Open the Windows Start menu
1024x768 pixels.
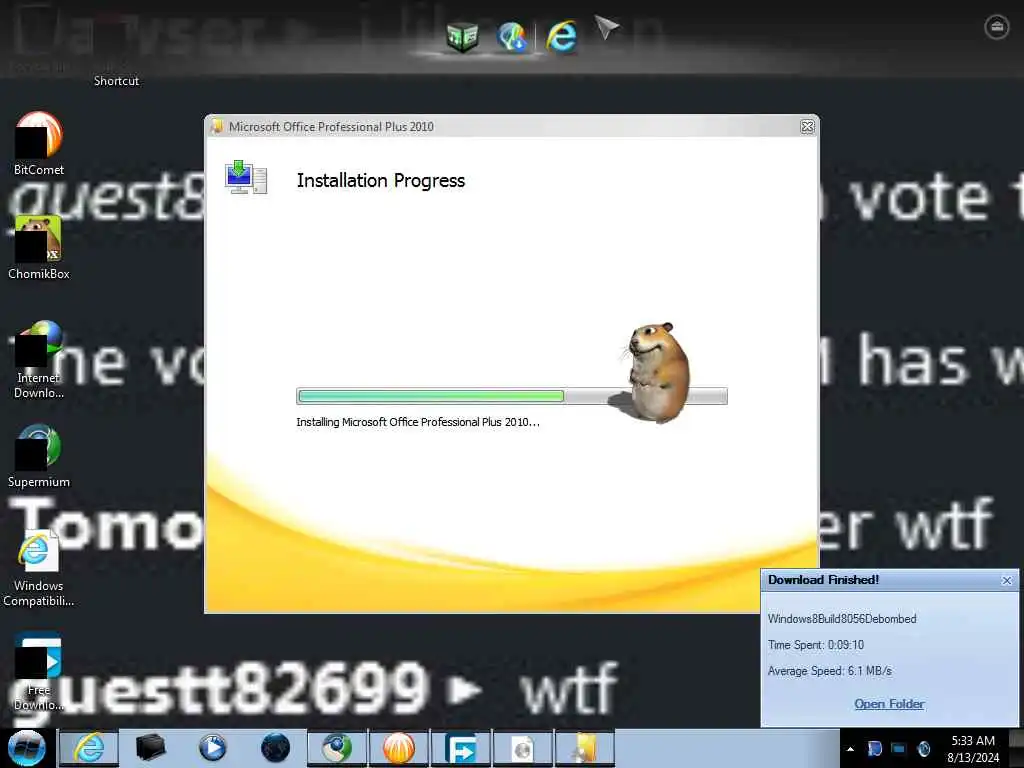click(x=27, y=748)
